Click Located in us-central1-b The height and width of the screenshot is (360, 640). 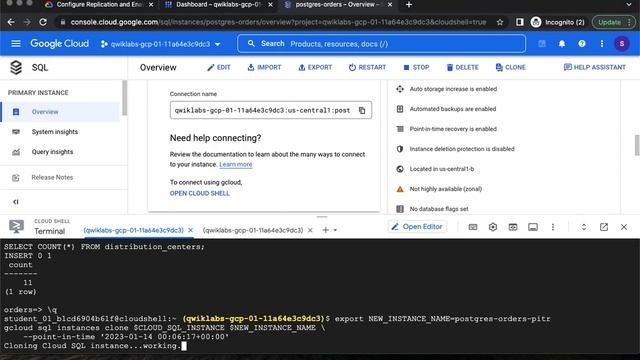point(442,169)
